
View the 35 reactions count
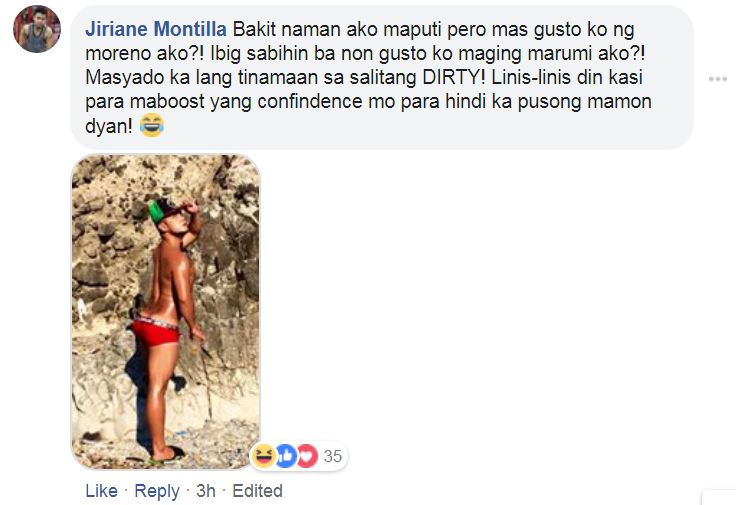click(333, 456)
